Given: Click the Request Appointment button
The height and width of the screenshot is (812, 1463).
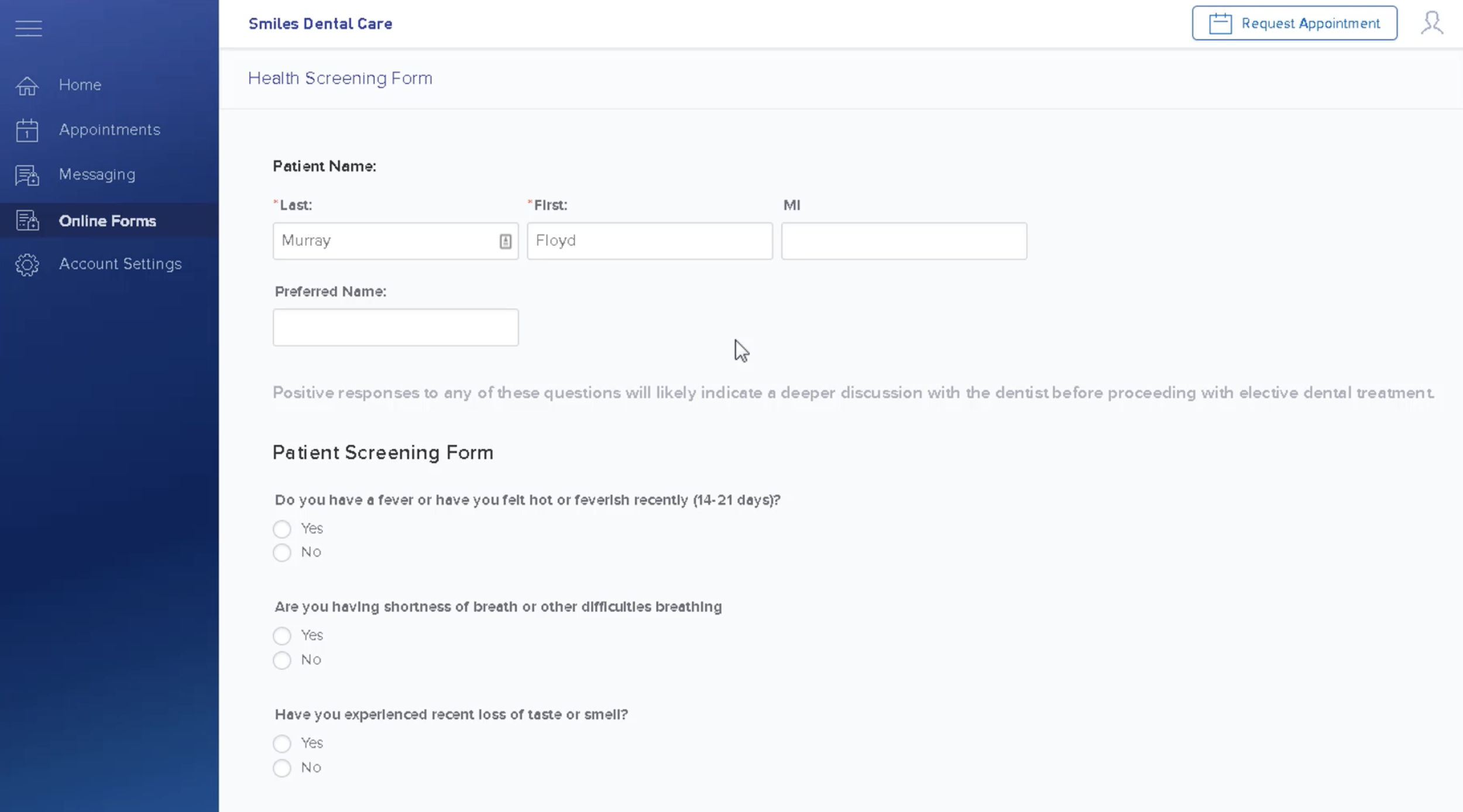Looking at the screenshot, I should click(1294, 23).
